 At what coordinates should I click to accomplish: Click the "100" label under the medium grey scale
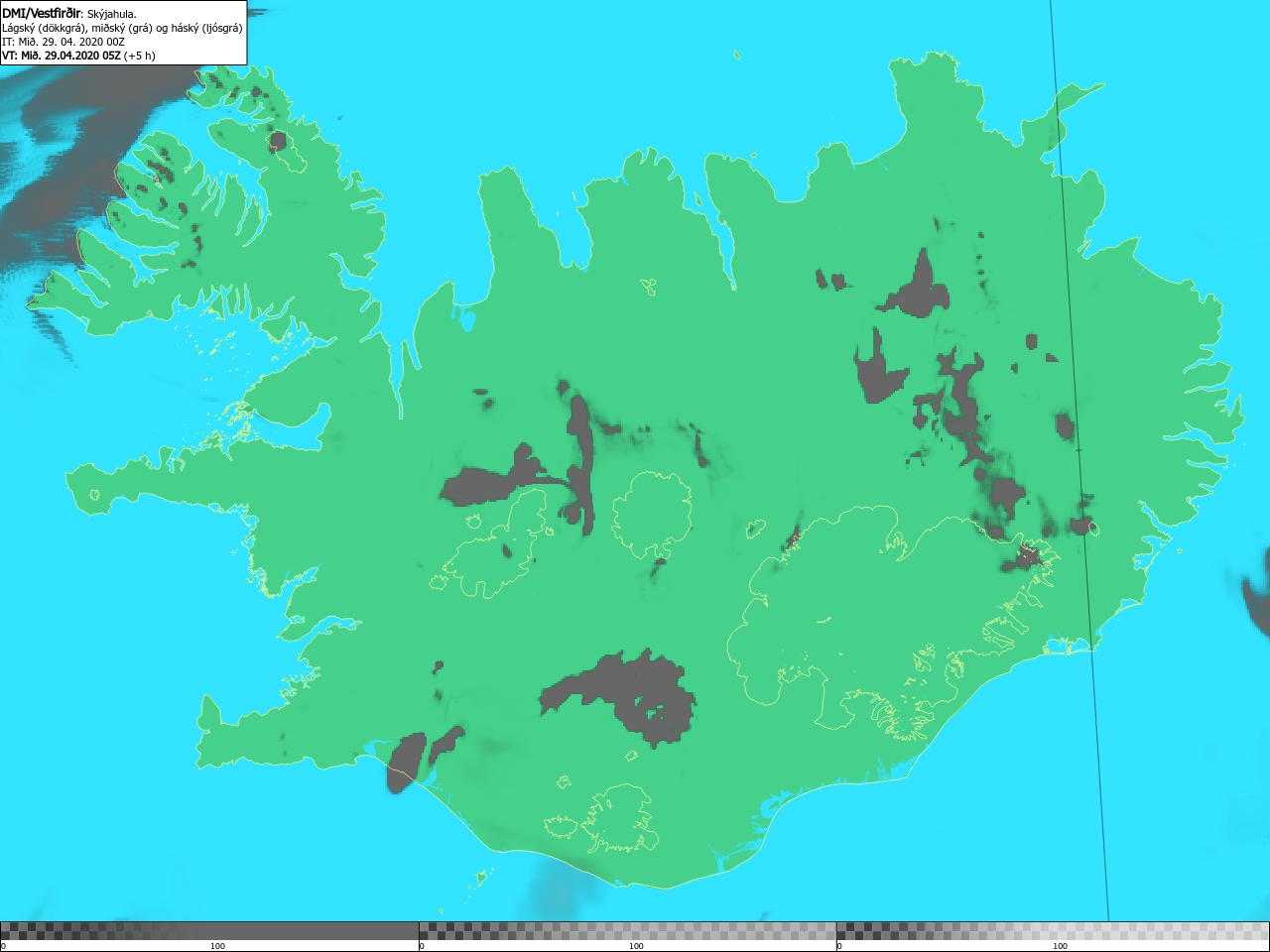(x=636, y=946)
